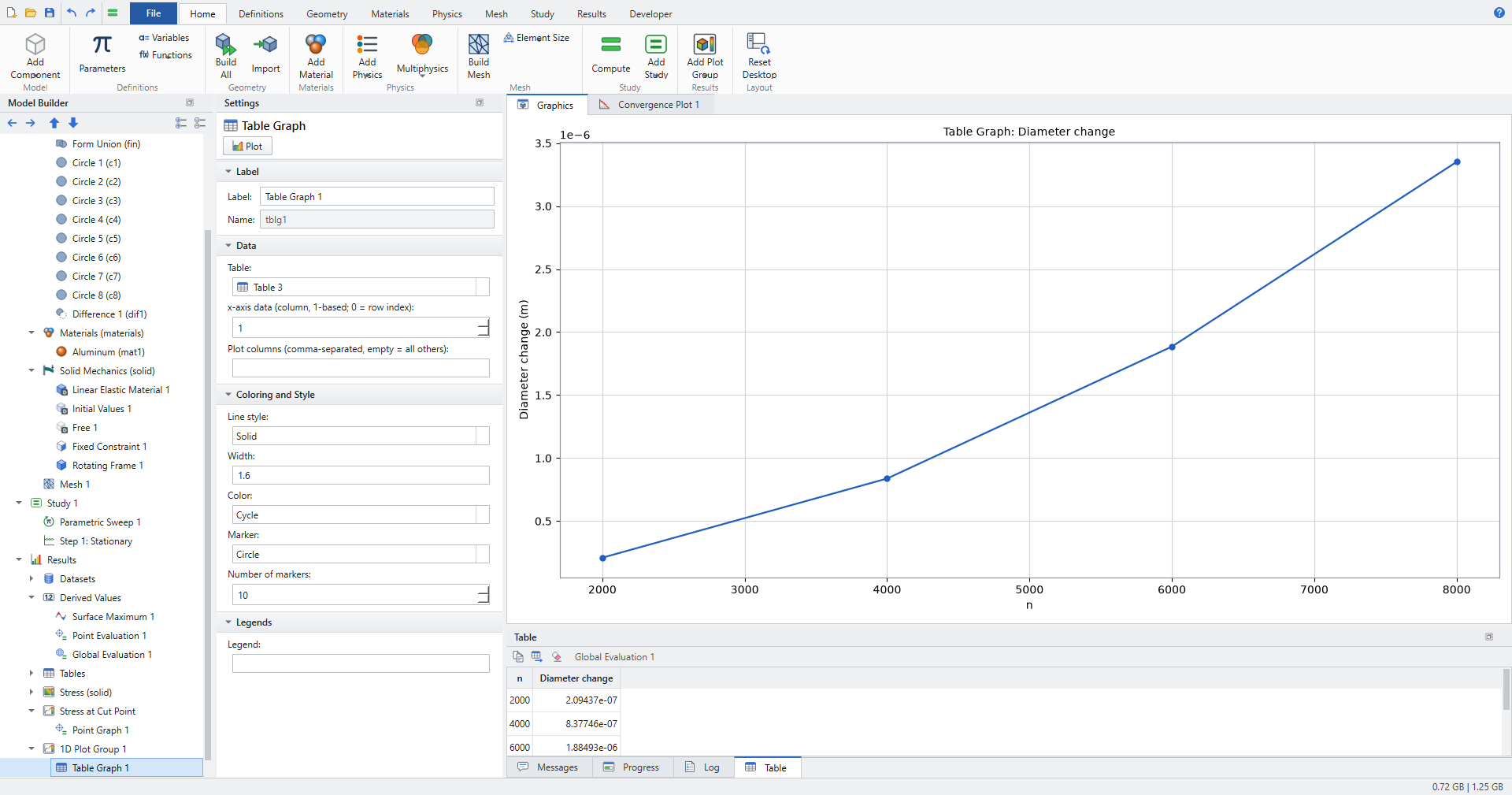Image resolution: width=1512 pixels, height=795 pixels.
Task: Click the Plot button in Settings
Action: click(x=247, y=146)
